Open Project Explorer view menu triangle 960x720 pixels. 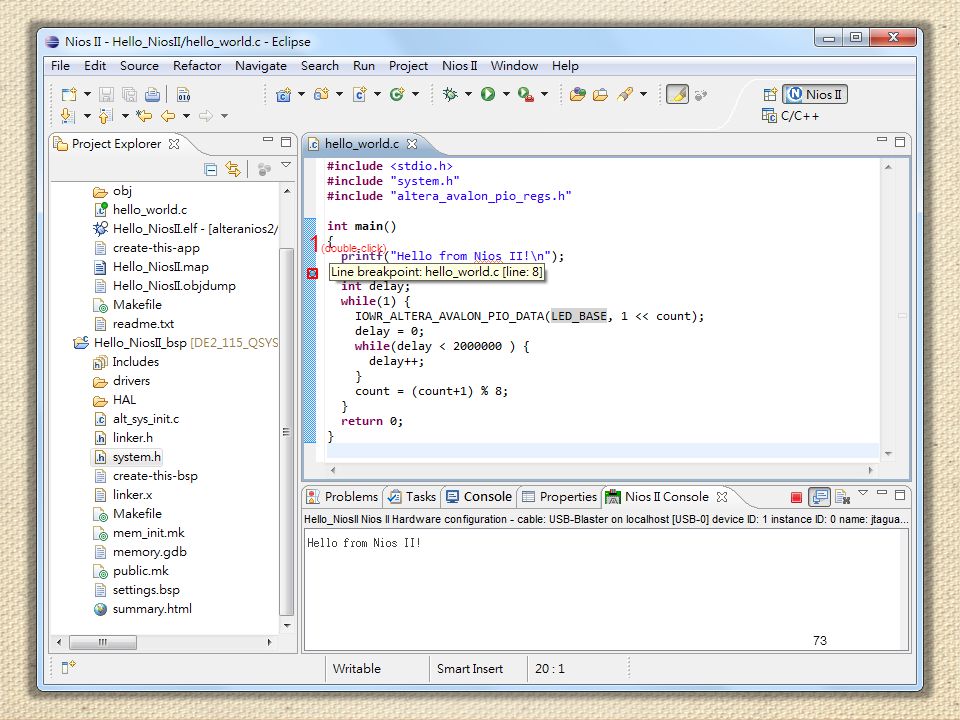point(285,165)
